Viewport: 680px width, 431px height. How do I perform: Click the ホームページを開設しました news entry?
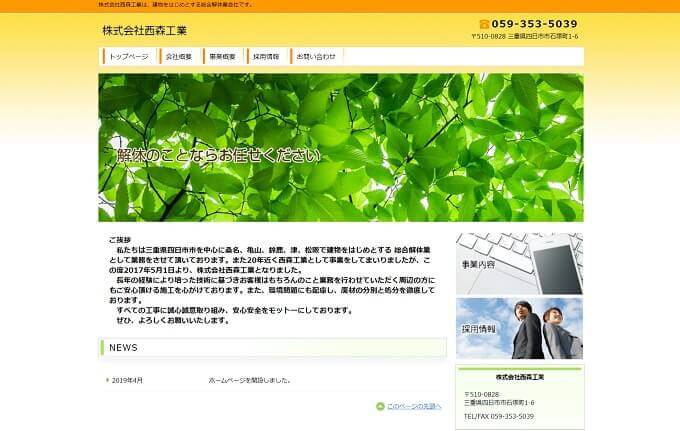[250, 381]
